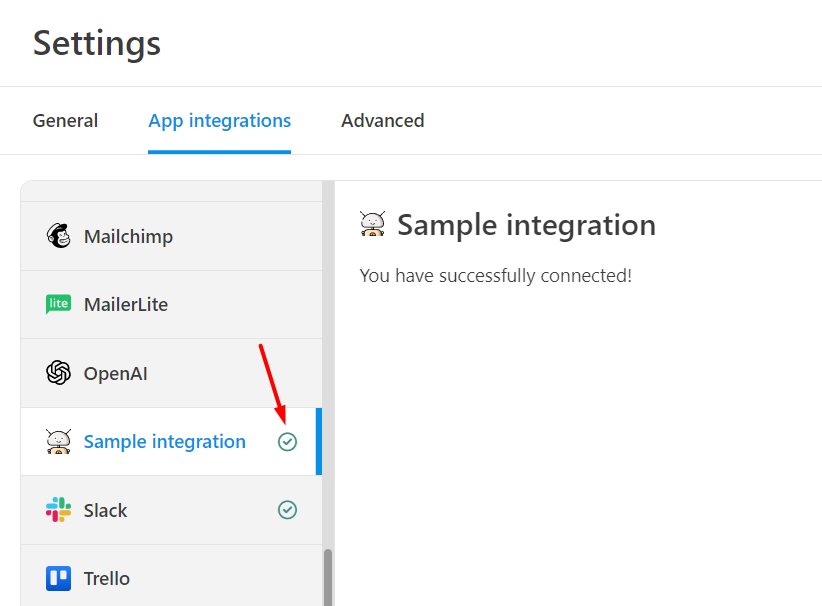The width and height of the screenshot is (822, 606).
Task: Click the integrations list scrollbar thumb
Action: 327,576
